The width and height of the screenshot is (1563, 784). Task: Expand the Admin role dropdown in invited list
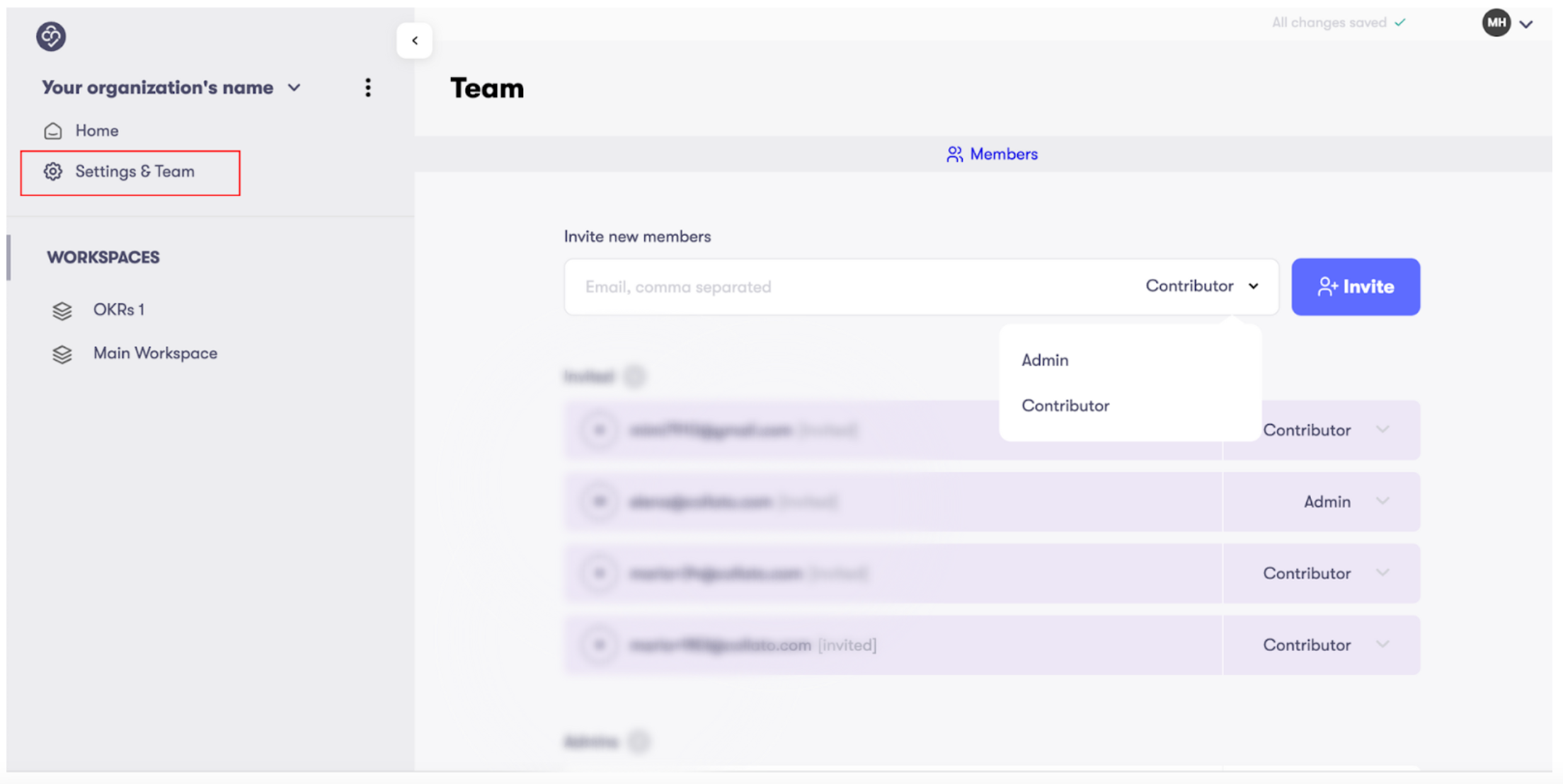coord(1382,501)
